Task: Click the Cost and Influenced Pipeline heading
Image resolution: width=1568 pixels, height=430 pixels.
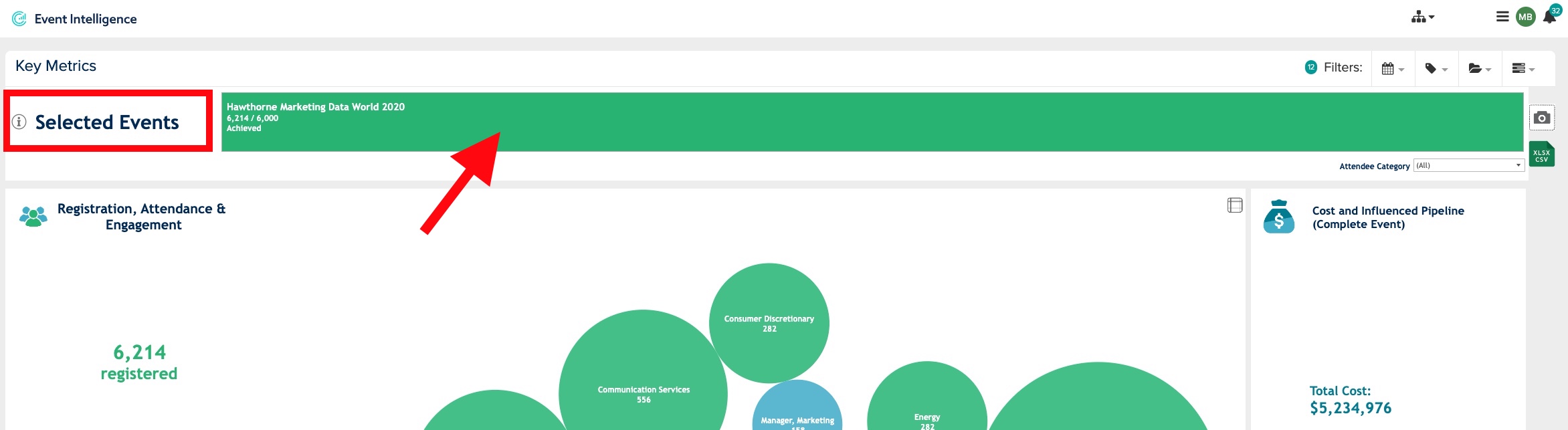Action: 1388,217
